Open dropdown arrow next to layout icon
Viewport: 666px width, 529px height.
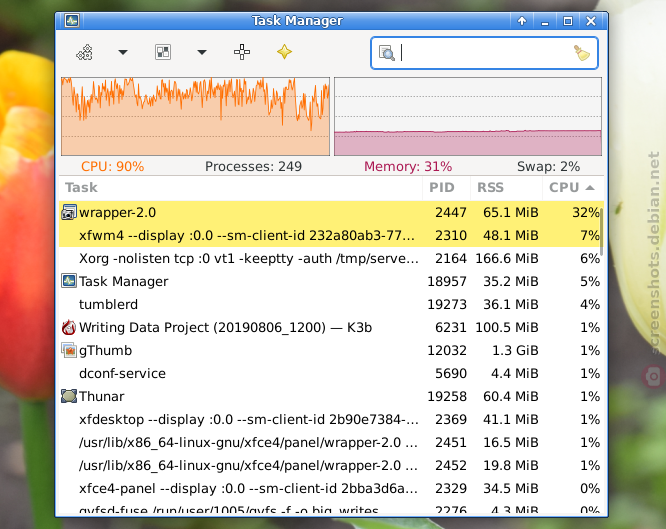(x=202, y=53)
